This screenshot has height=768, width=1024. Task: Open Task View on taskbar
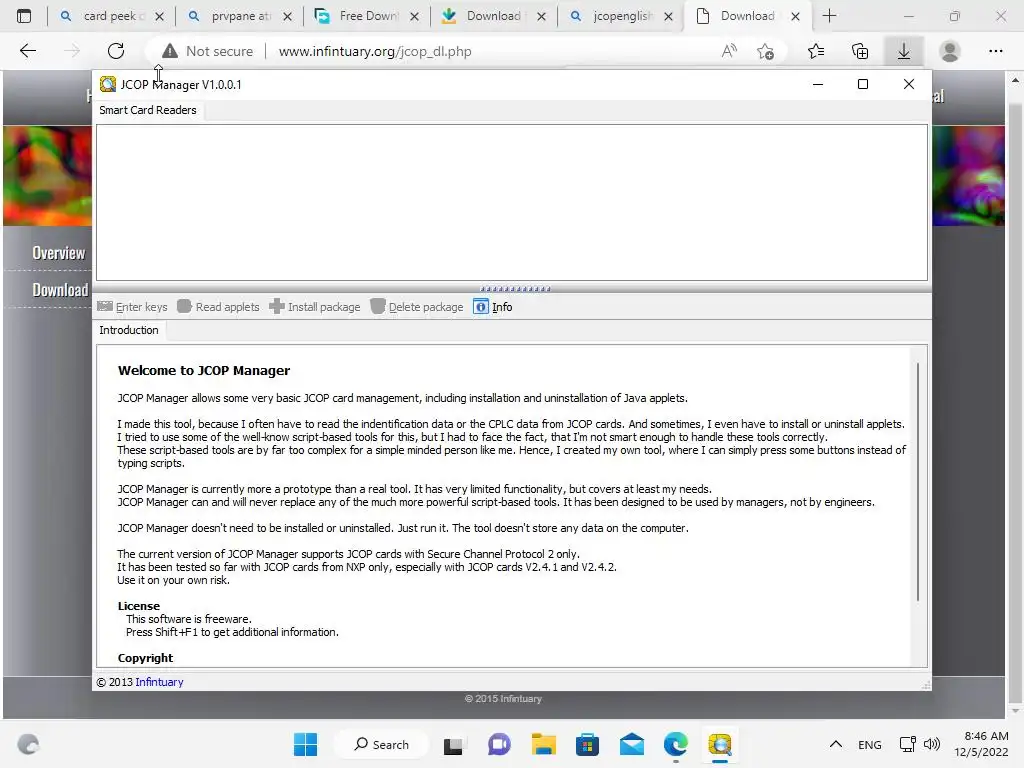[x=453, y=744]
